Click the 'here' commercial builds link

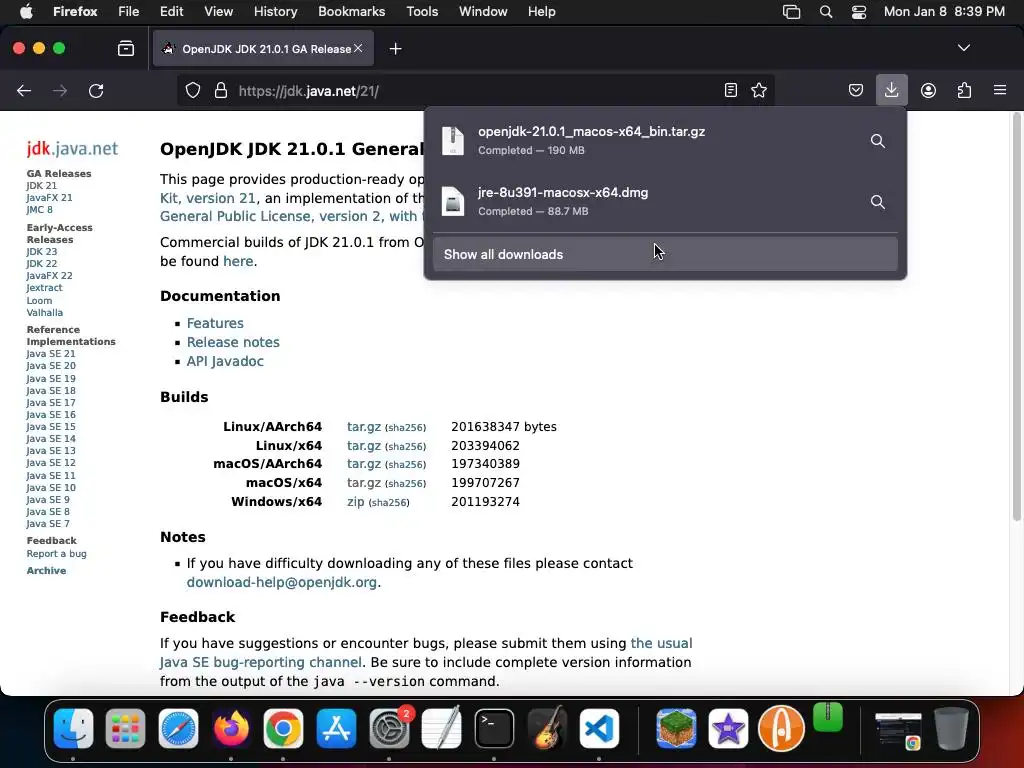(x=238, y=261)
